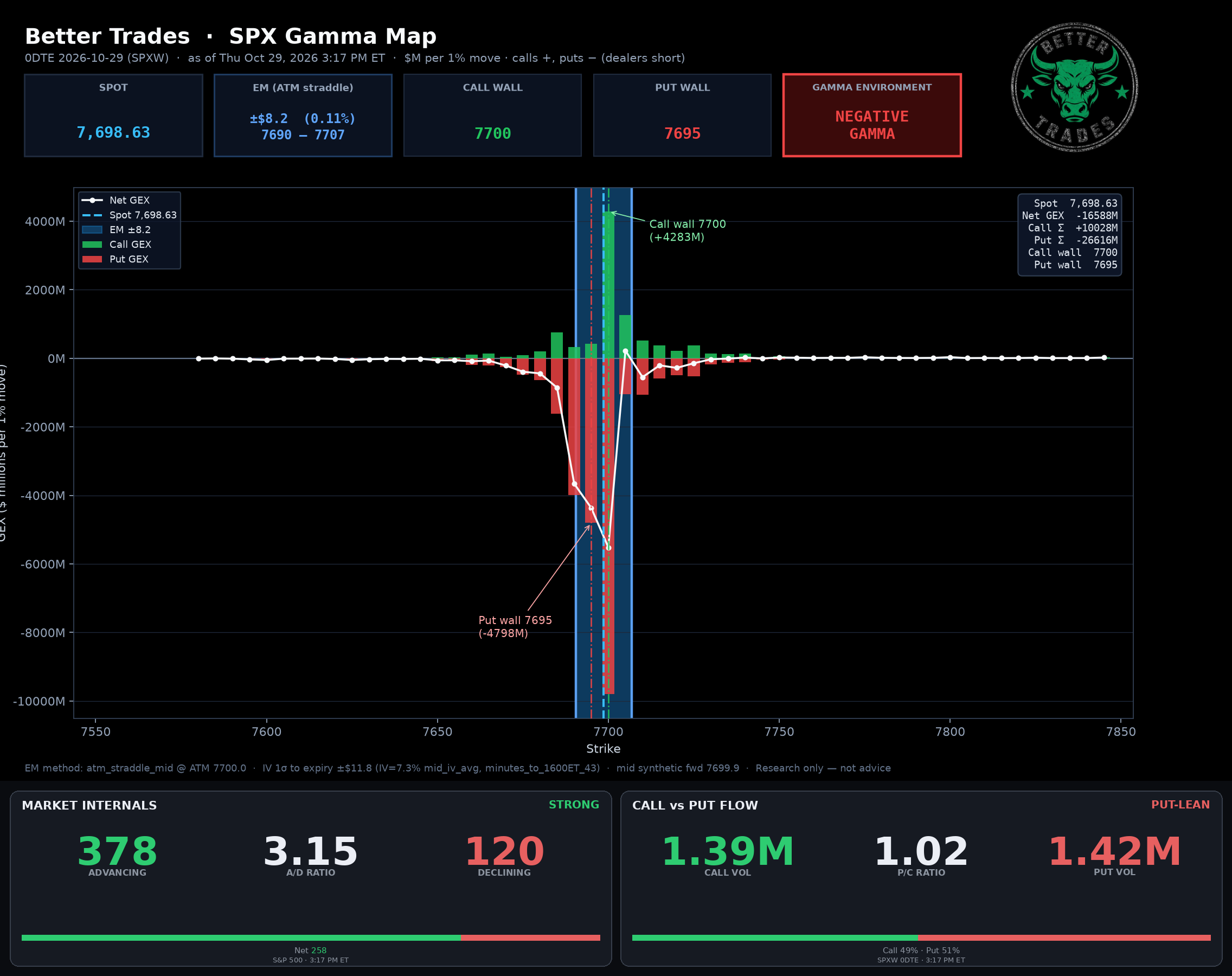This screenshot has height=976, width=1232.
Task: Click the Strike x-axis title
Action: tap(603, 749)
